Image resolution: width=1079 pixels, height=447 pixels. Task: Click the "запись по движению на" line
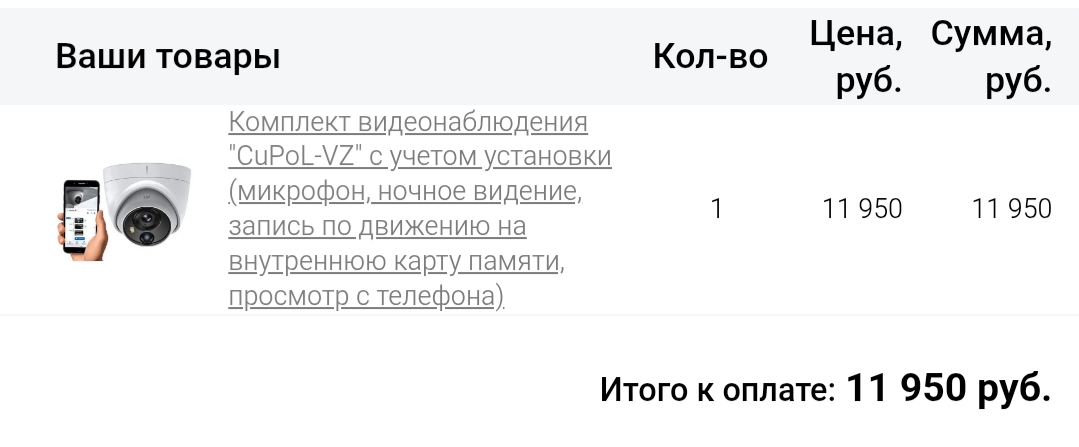(377, 227)
